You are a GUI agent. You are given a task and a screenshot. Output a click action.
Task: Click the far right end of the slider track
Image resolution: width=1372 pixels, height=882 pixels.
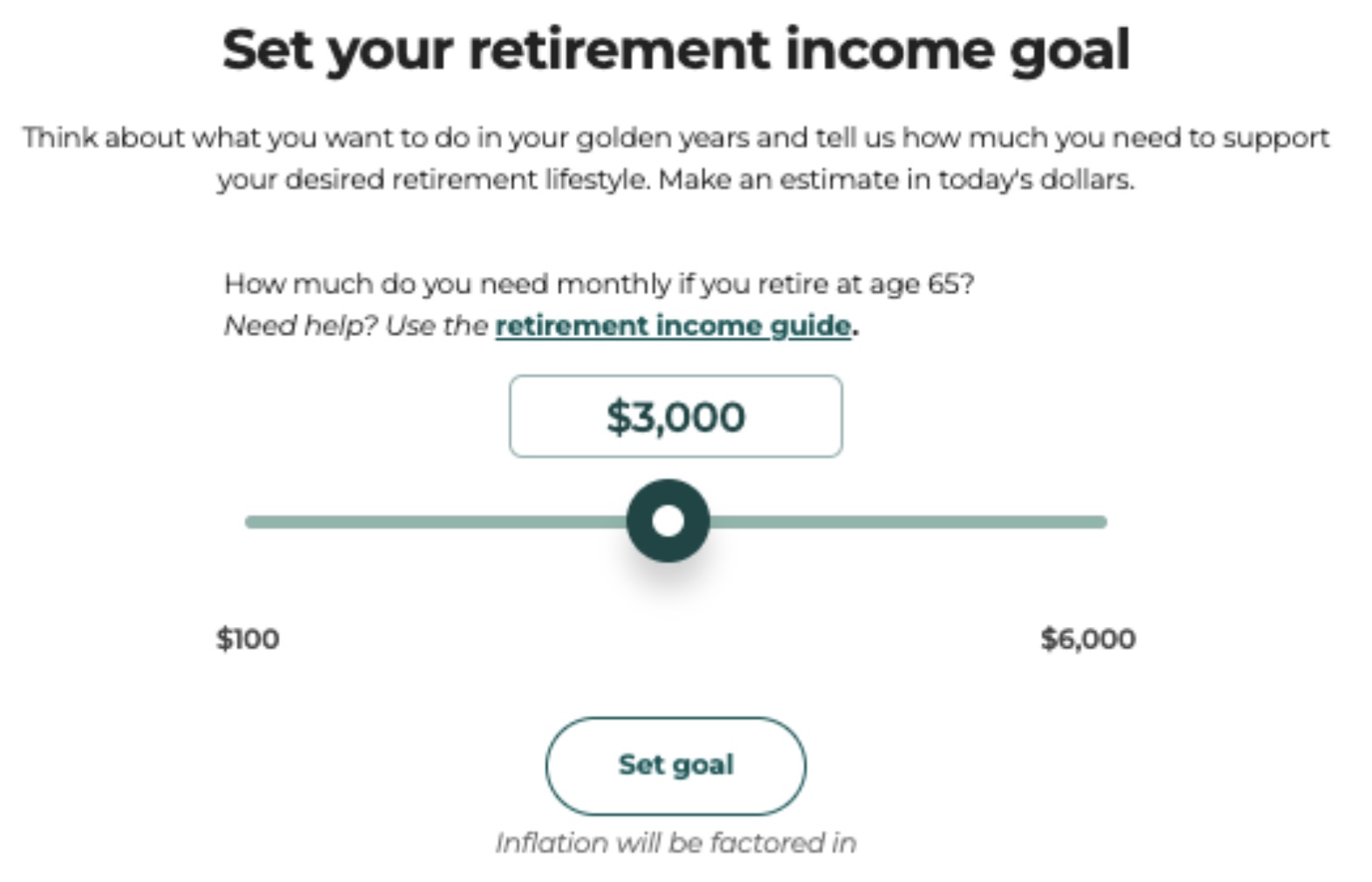1101,522
